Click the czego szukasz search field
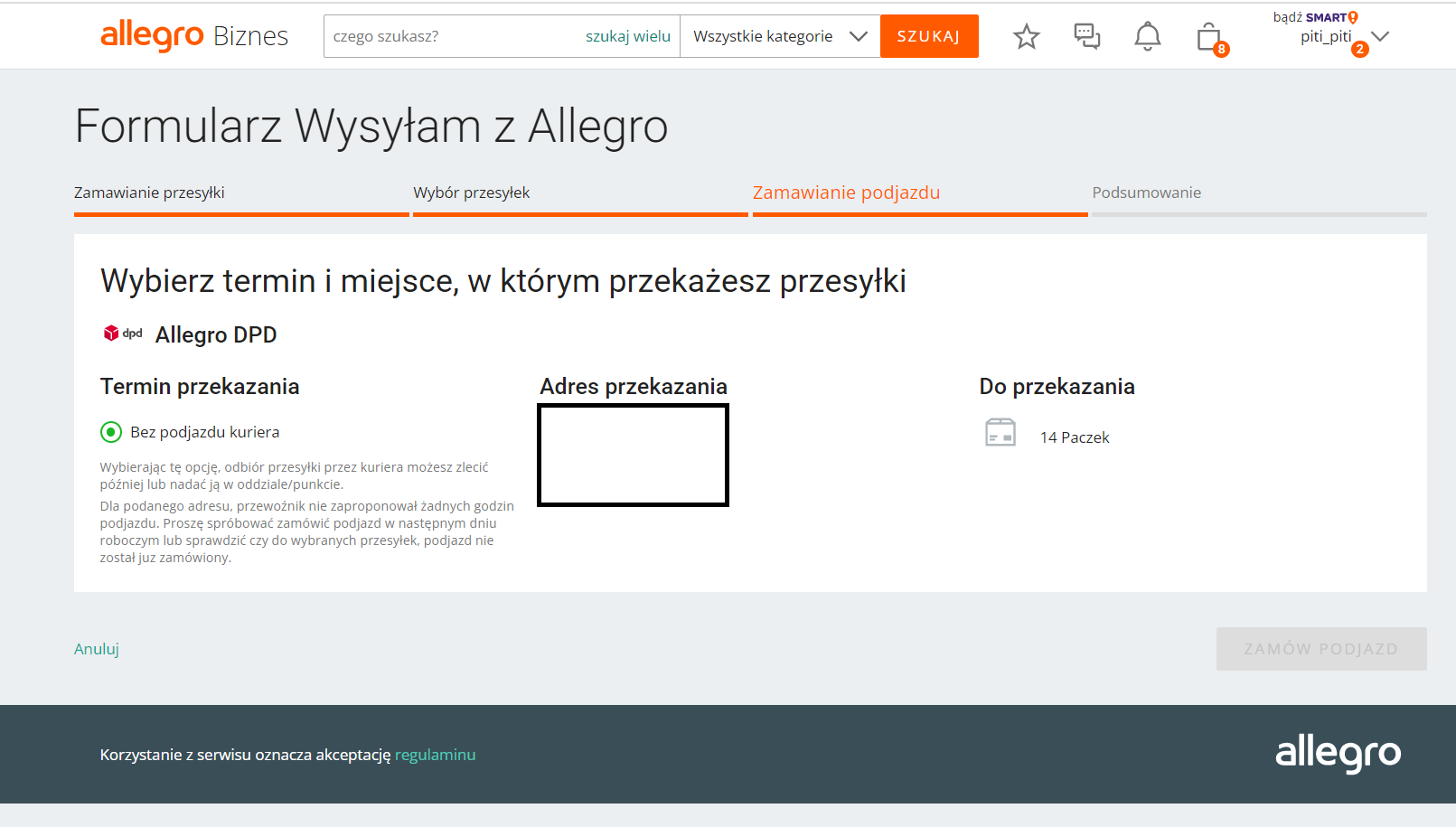This screenshot has width=1456, height=827. 452,36
